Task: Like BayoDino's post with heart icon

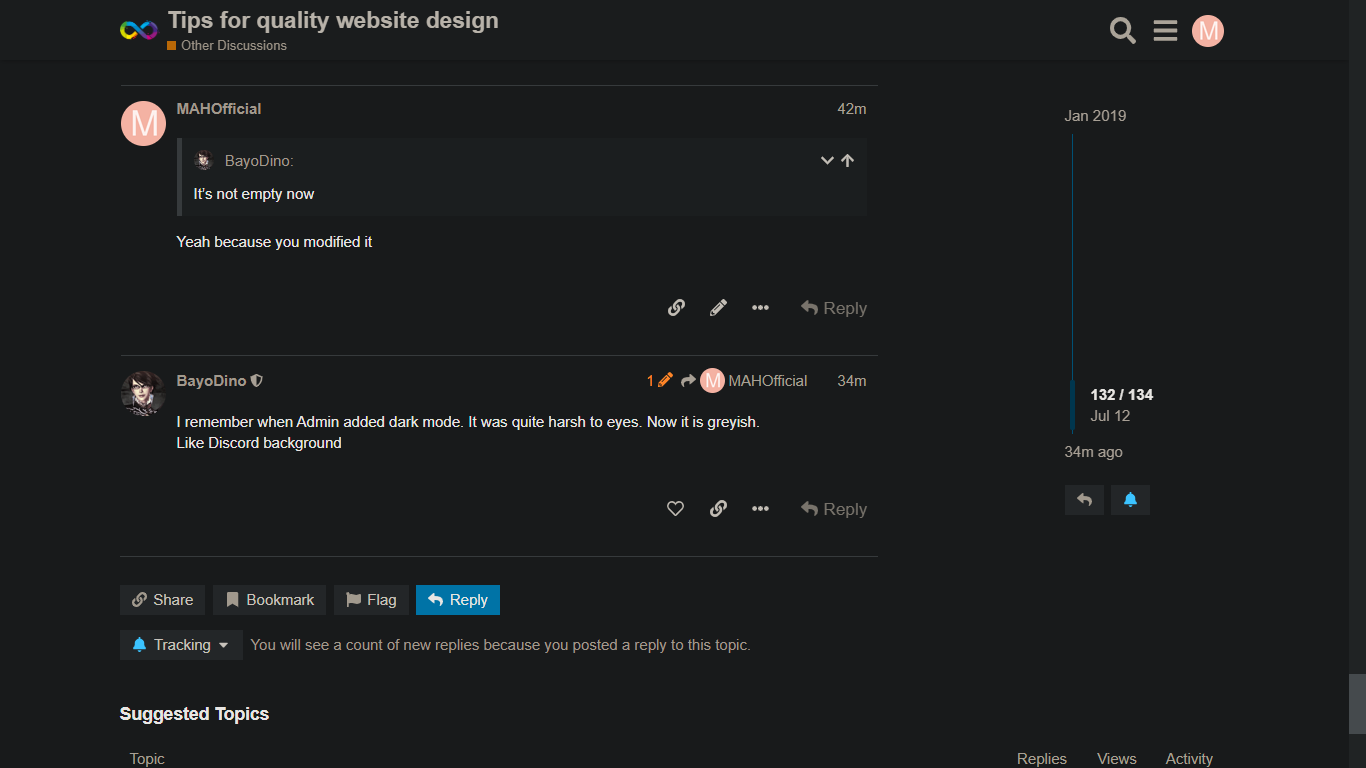Action: (x=675, y=509)
